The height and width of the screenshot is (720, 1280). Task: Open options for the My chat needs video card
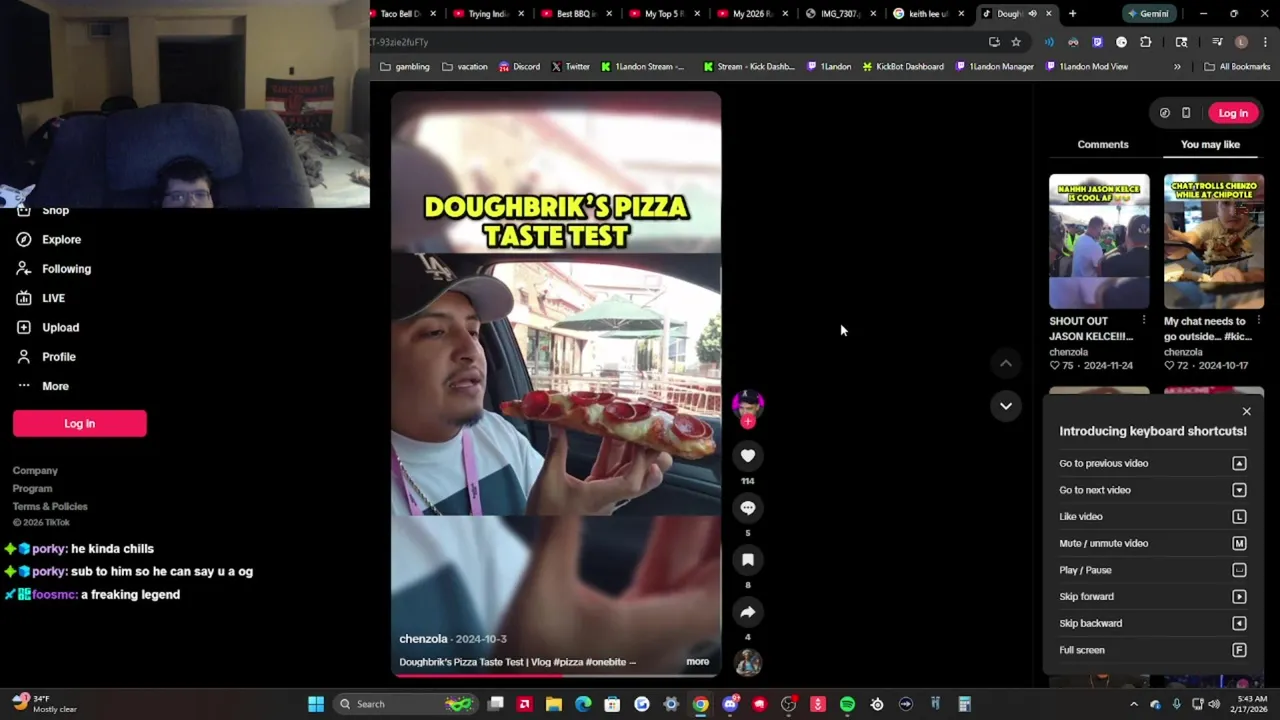point(1258,321)
